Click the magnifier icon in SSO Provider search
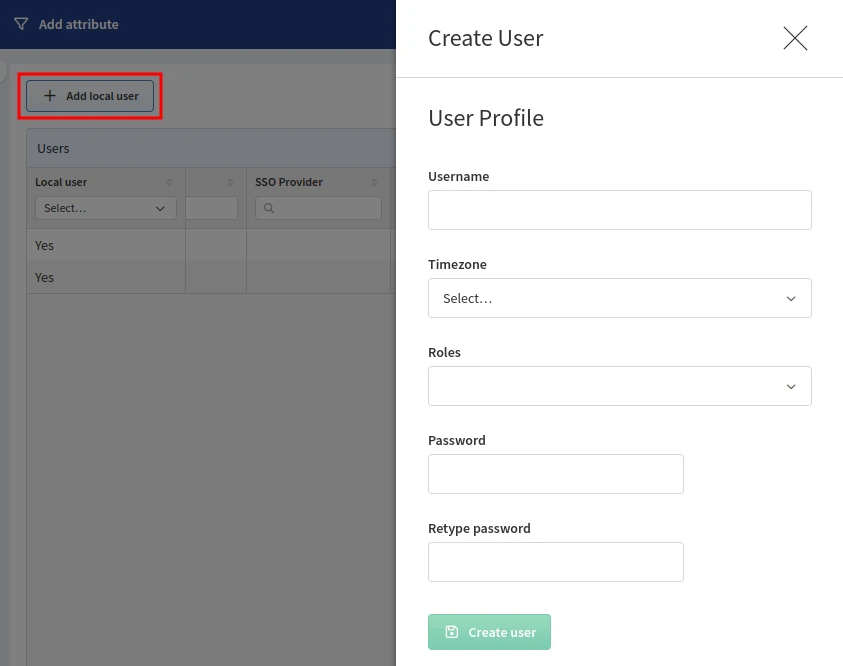843x666 pixels. coord(268,208)
